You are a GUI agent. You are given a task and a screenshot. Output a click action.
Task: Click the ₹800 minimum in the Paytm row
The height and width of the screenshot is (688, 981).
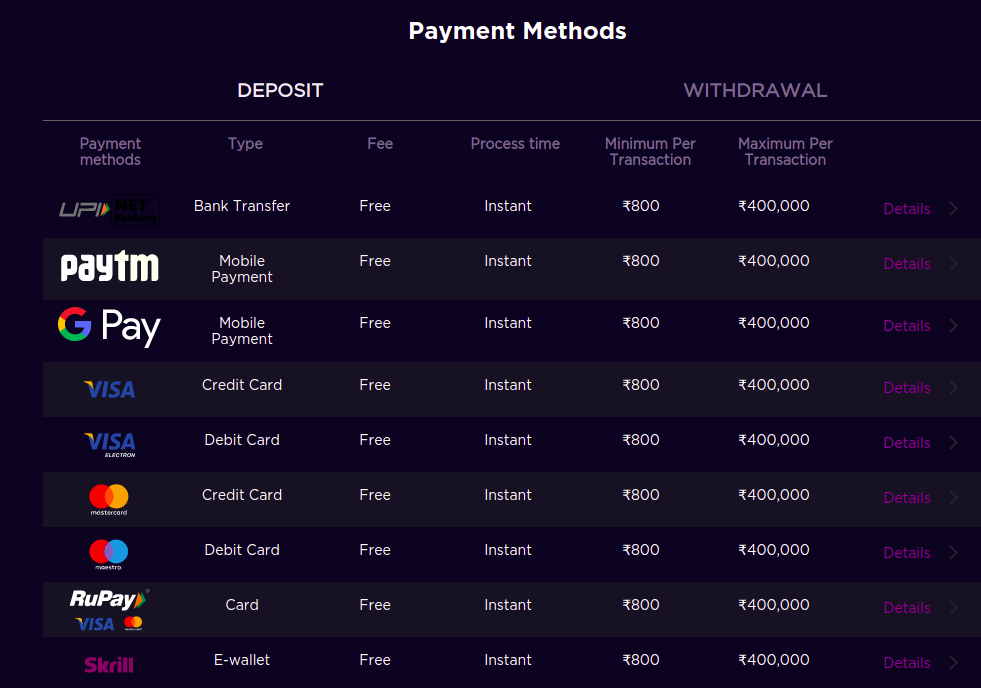tap(641, 261)
